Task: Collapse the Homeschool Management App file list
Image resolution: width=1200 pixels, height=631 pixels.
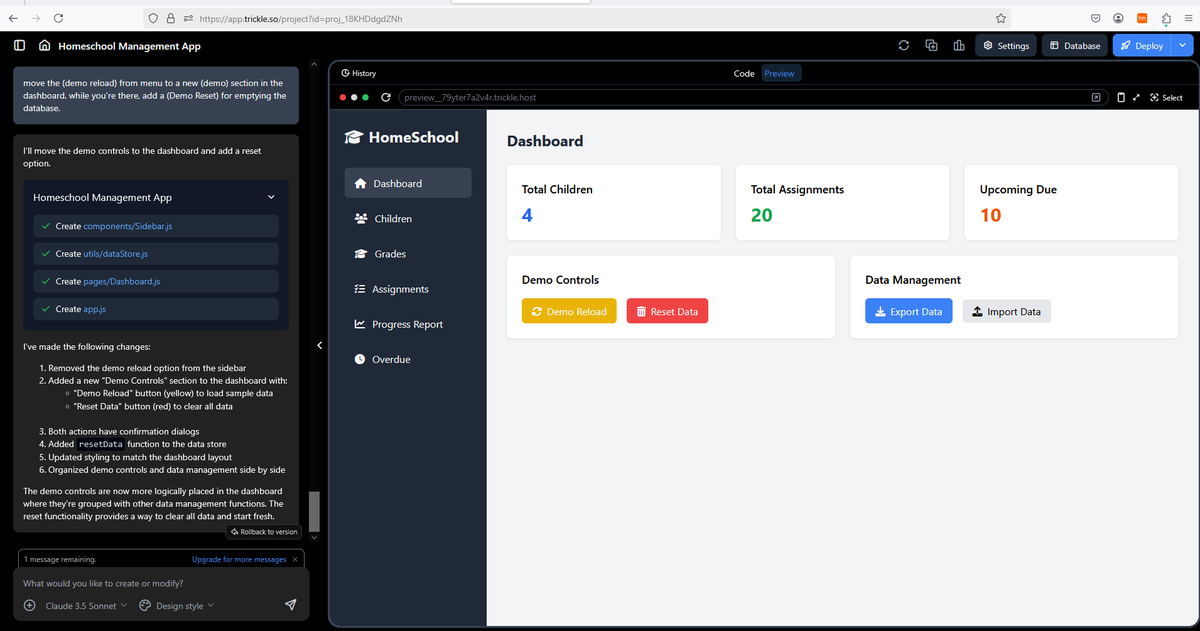Action: click(x=271, y=197)
